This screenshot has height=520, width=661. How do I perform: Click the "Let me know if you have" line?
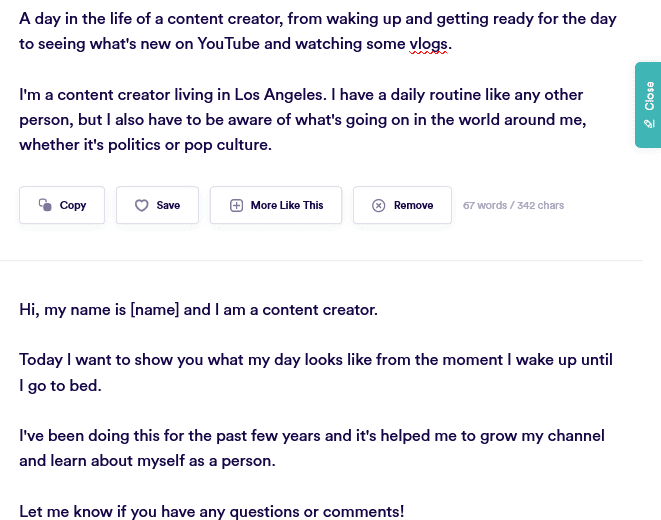(x=211, y=511)
